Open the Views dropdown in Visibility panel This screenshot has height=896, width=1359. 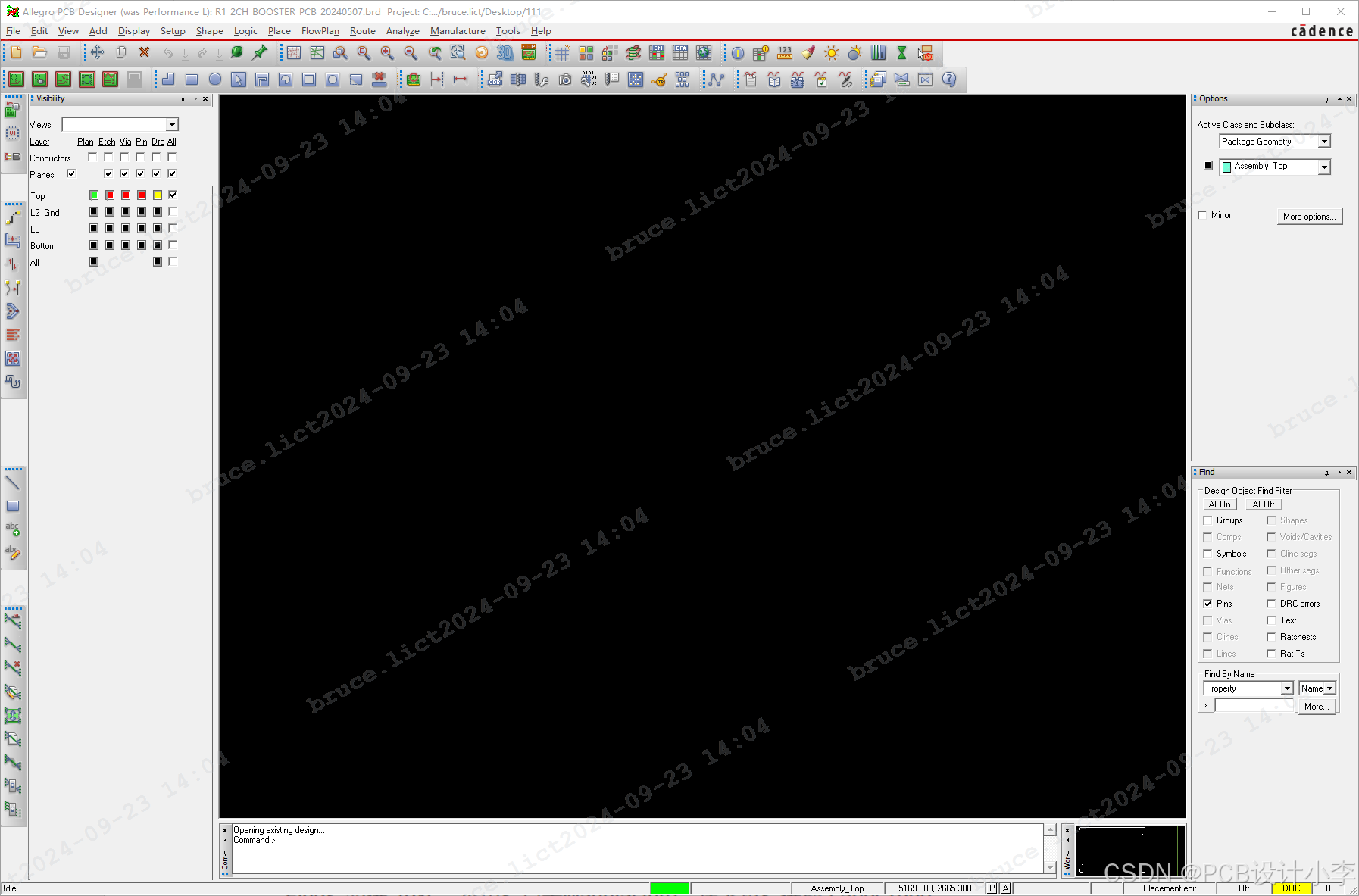pyautogui.click(x=172, y=125)
